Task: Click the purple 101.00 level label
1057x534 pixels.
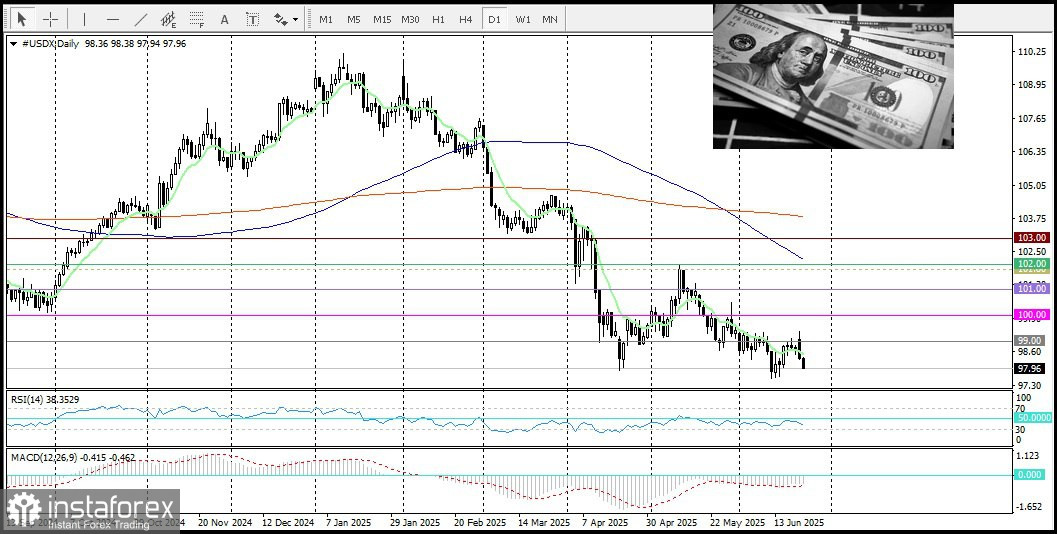Action: (x=1032, y=289)
